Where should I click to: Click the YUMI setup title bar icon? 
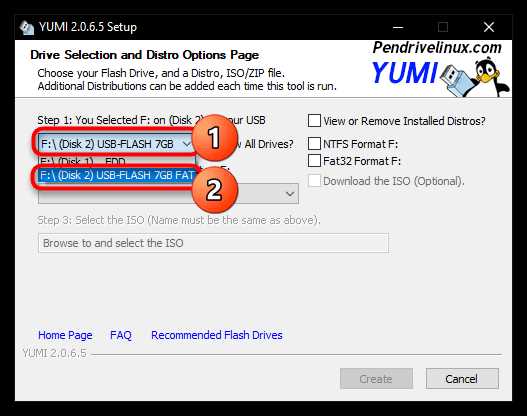coord(27,28)
